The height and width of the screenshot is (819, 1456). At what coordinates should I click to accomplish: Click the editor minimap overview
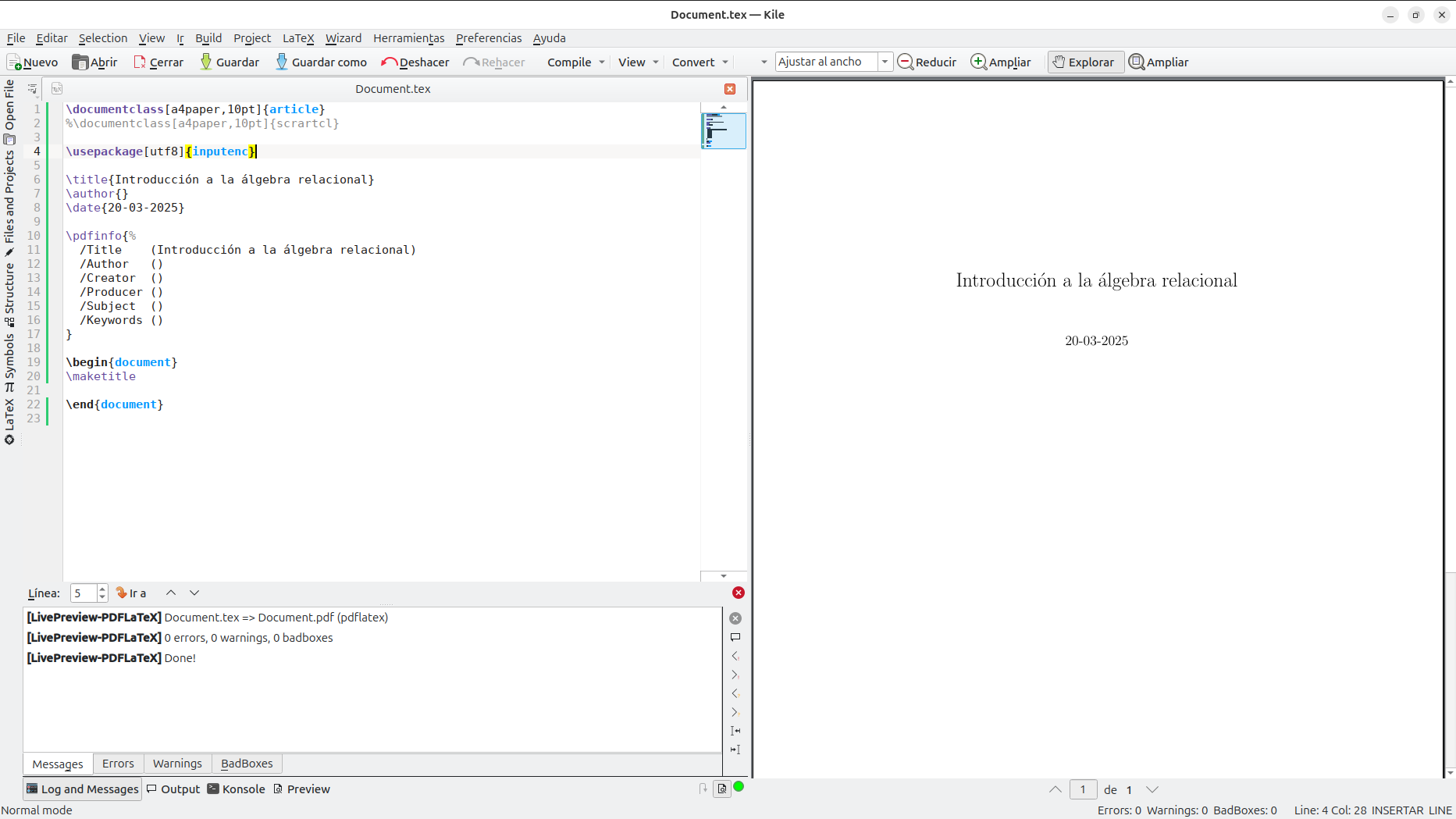pos(724,130)
